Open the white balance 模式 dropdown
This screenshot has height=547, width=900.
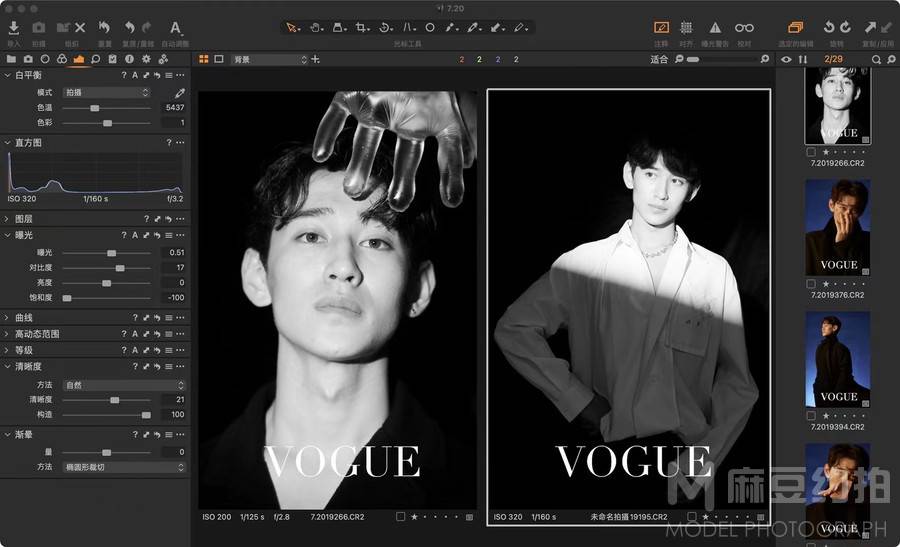(x=107, y=92)
